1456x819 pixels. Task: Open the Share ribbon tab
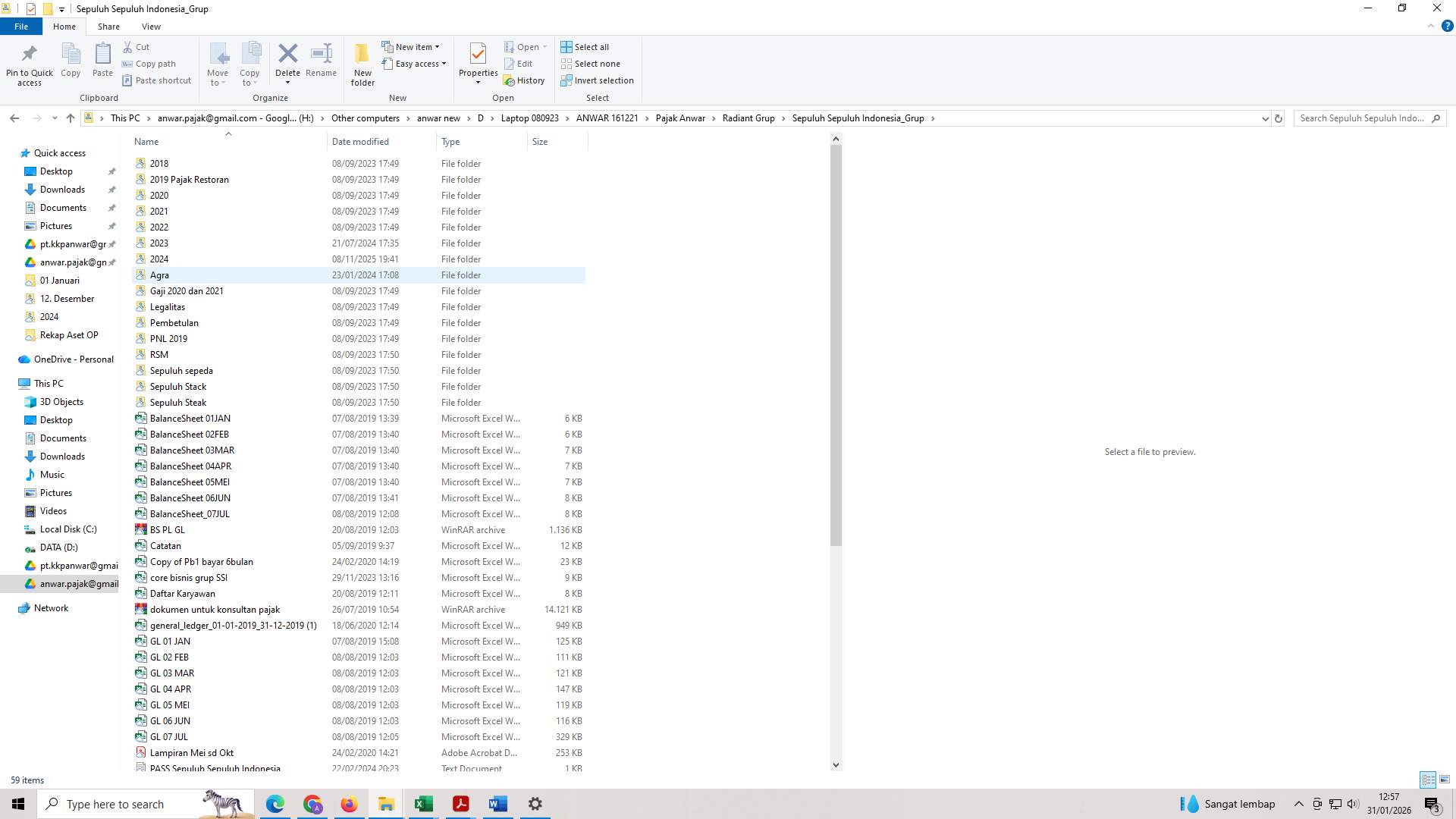(x=108, y=26)
